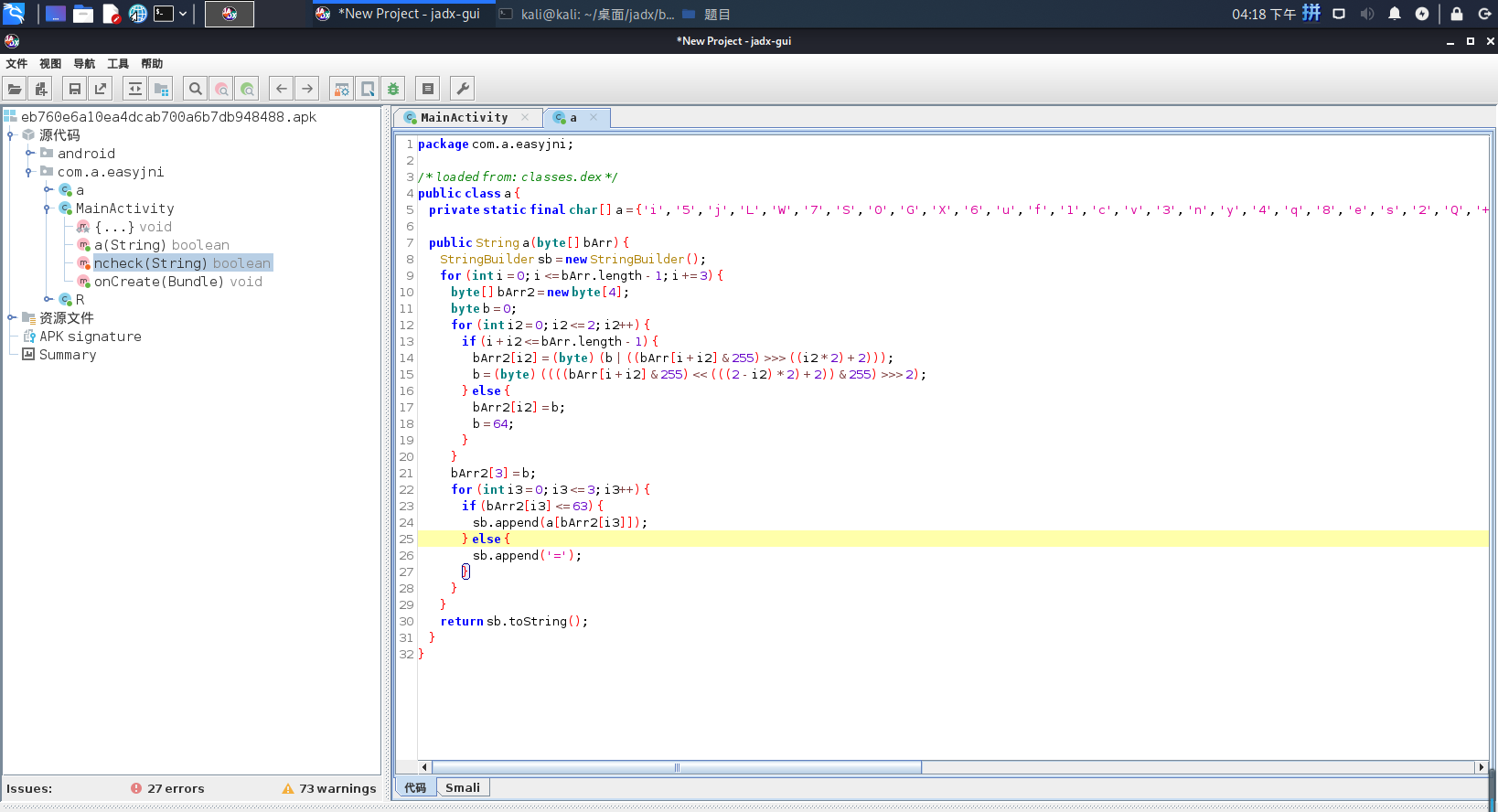Open preferences with the wrench icon
Viewport: 1498px width, 812px height.
(463, 89)
